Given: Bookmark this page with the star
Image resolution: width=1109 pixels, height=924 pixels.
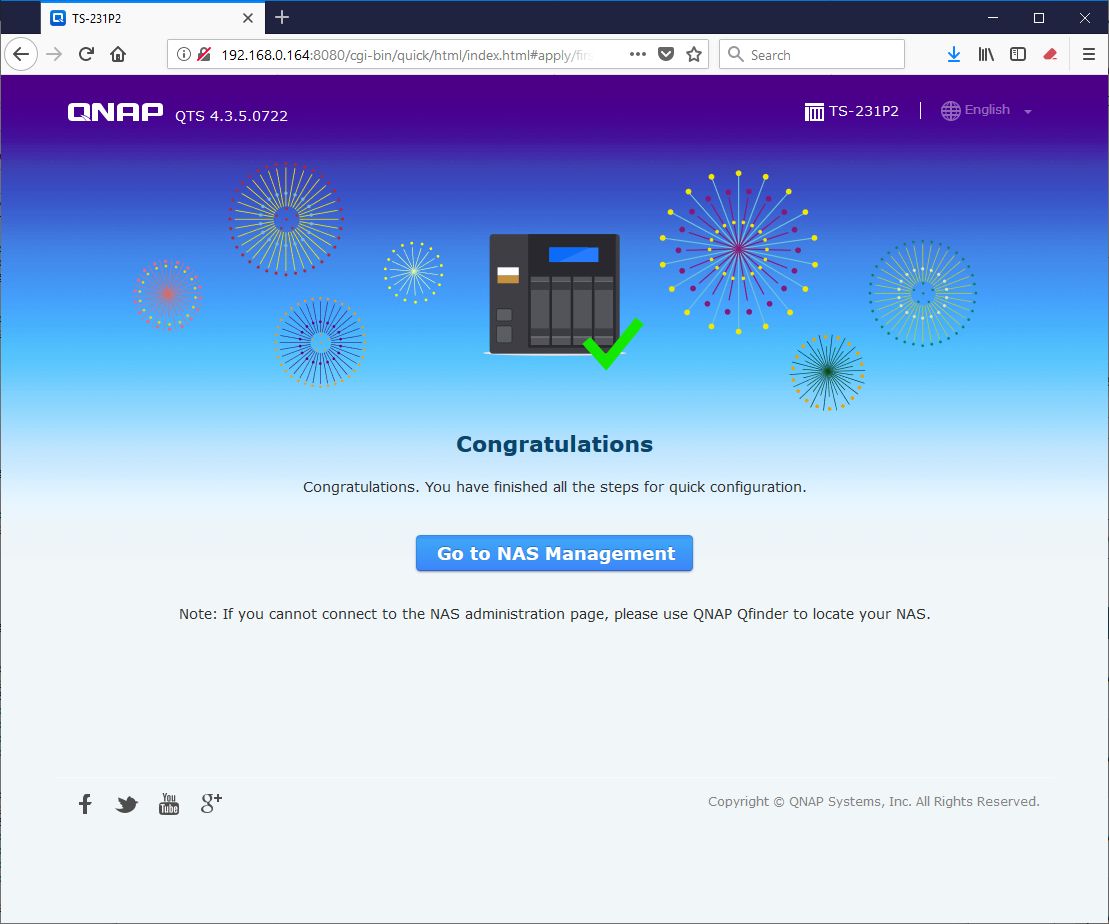Looking at the screenshot, I should click(694, 54).
